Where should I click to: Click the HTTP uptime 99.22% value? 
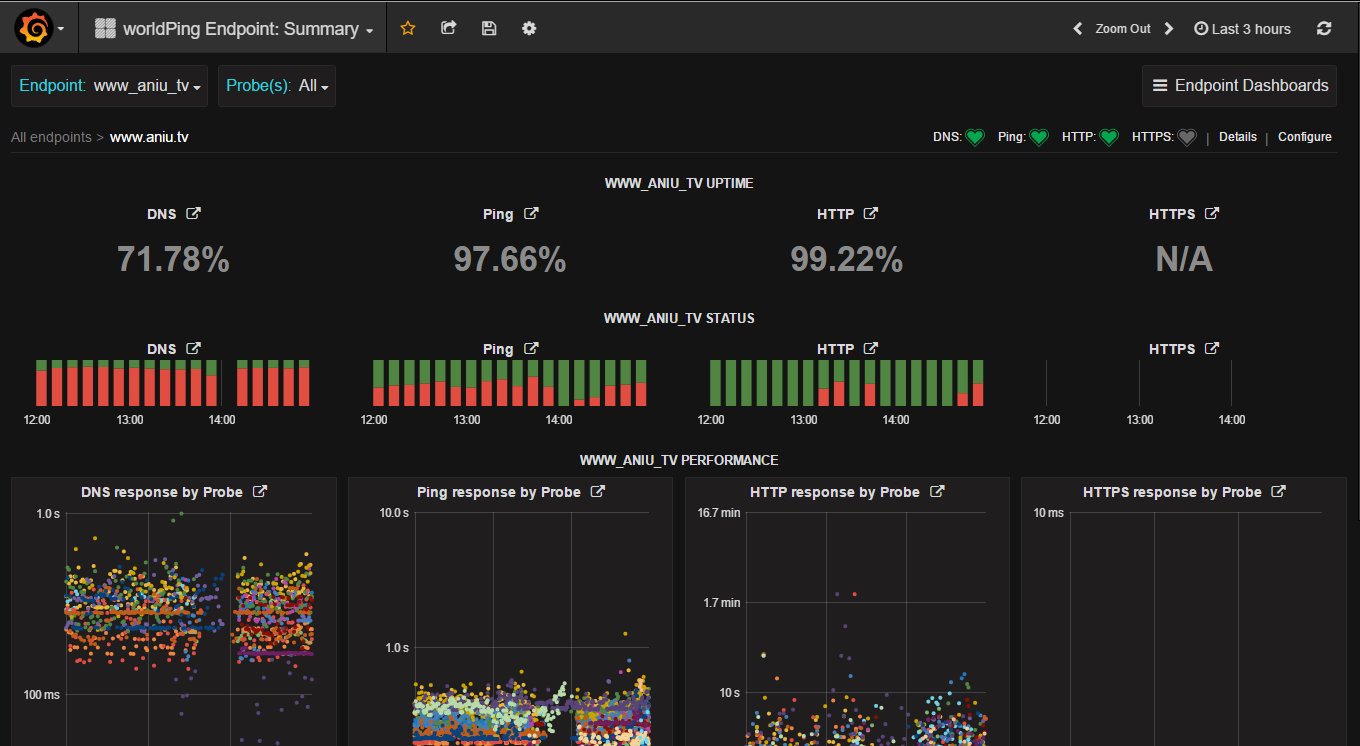tap(847, 259)
